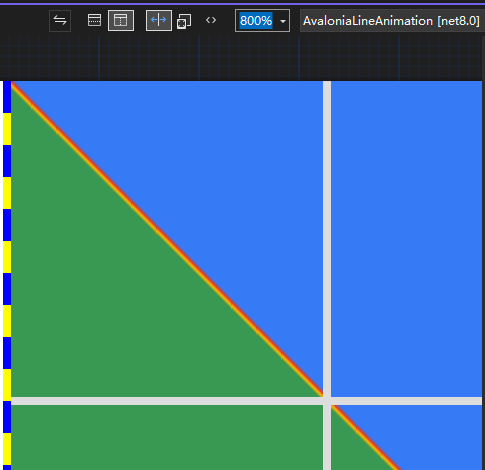Click the blue-yellow dashed stripe on left edge
Screen dimensions: 485x470
[7, 275]
